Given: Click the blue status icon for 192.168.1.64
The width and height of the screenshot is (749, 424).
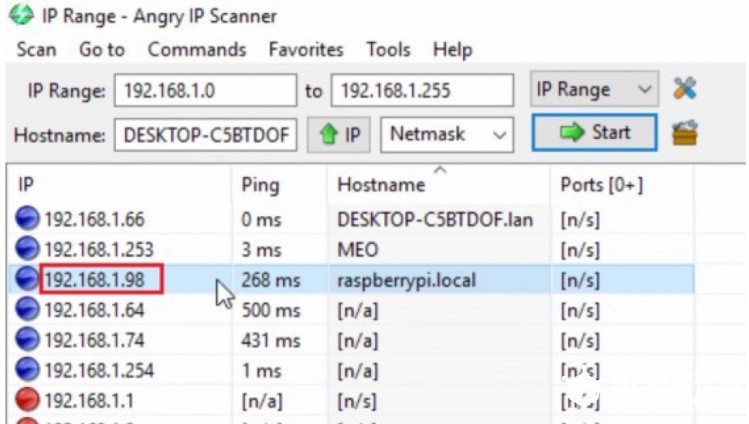Looking at the screenshot, I should tap(27, 309).
